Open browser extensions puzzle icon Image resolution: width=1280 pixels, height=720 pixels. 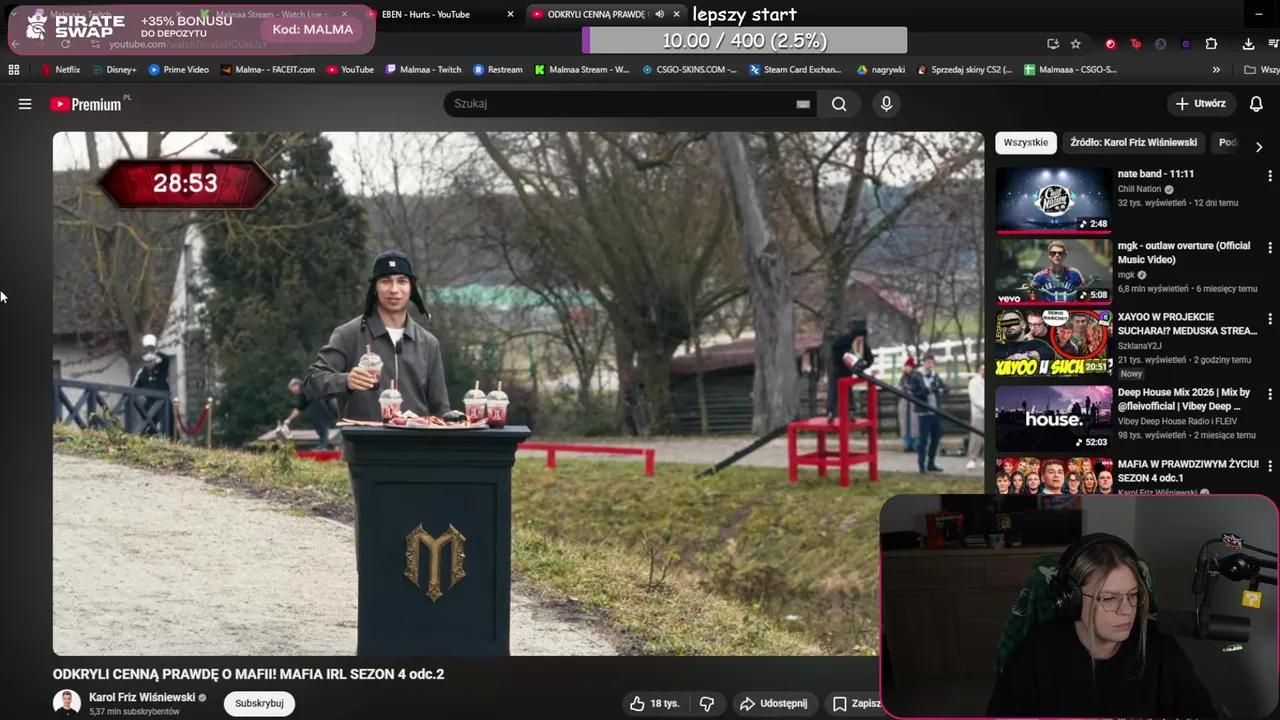(x=1211, y=44)
